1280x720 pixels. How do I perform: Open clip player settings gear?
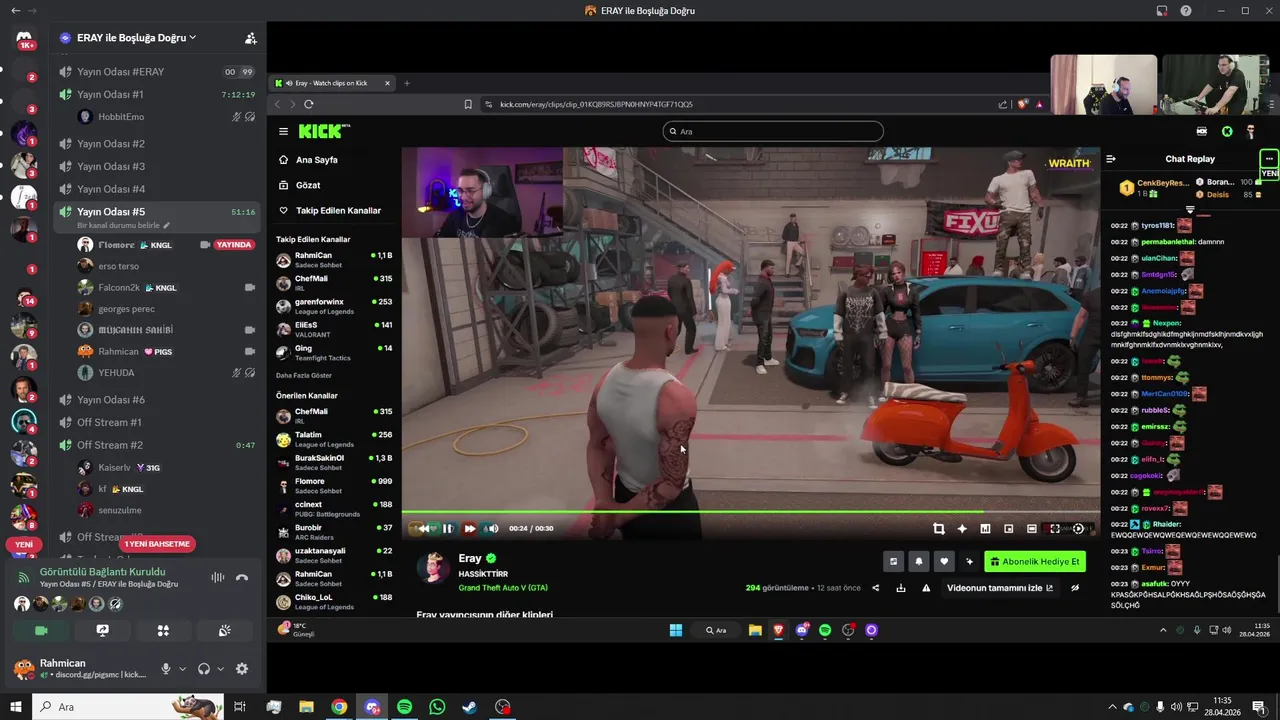click(1078, 528)
